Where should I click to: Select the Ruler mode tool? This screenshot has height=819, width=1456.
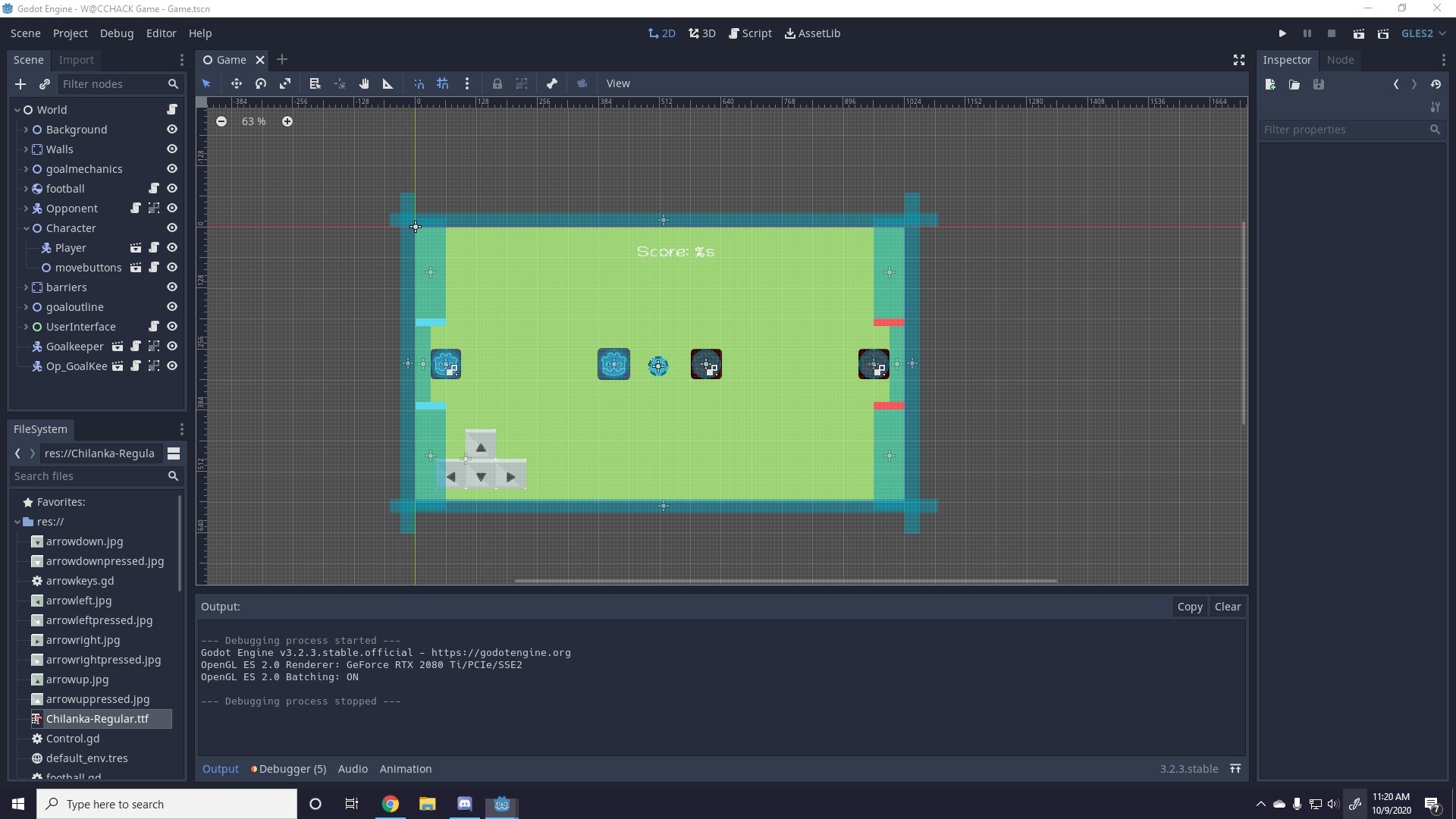pyautogui.click(x=388, y=83)
